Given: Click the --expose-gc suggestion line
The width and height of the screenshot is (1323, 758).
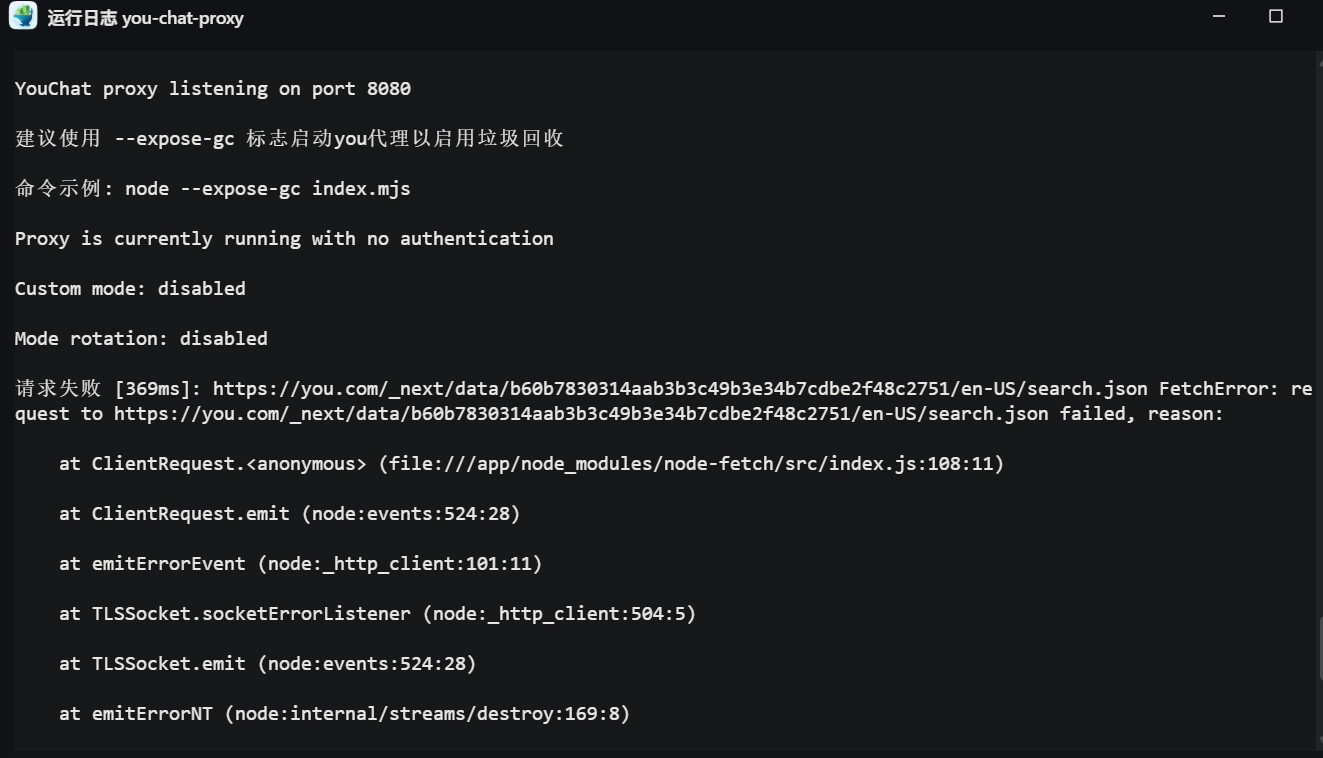Looking at the screenshot, I should pyautogui.click(x=289, y=139).
